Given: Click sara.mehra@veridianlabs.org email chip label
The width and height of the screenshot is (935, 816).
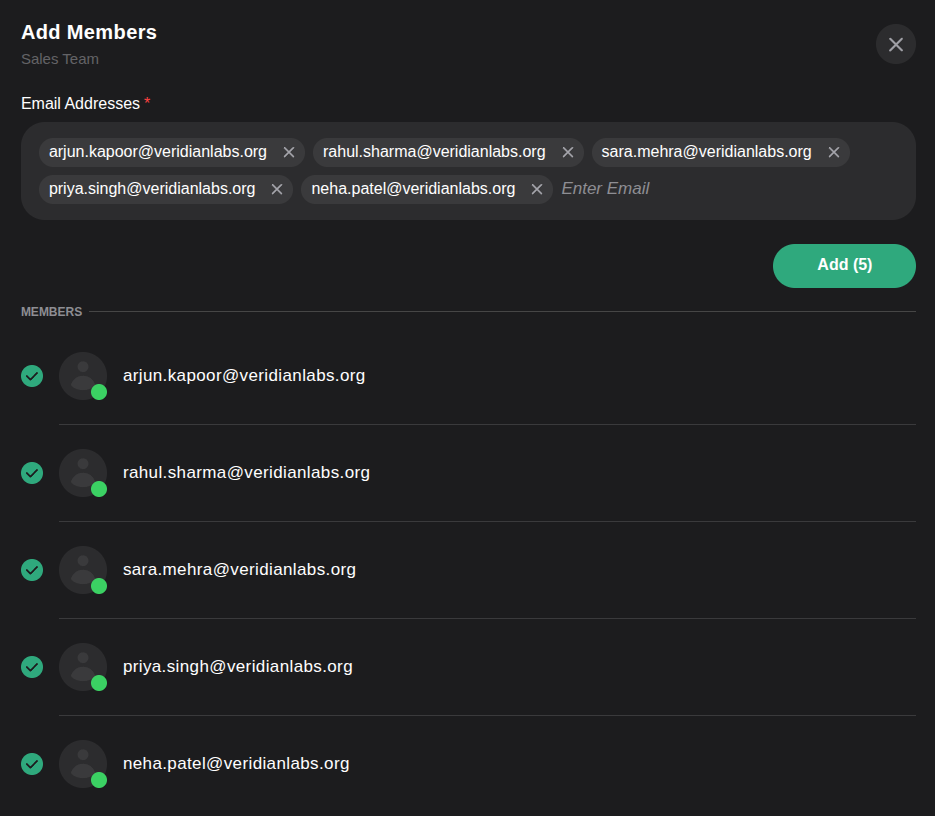Looking at the screenshot, I should pos(706,152).
